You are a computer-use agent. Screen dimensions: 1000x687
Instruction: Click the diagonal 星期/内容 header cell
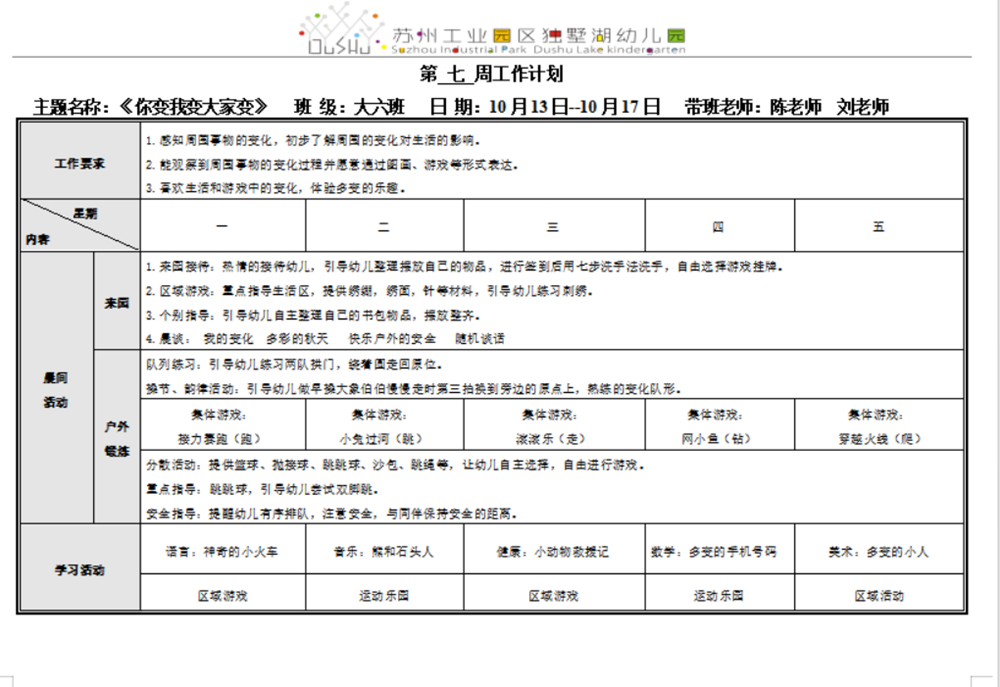pyautogui.click(x=80, y=226)
